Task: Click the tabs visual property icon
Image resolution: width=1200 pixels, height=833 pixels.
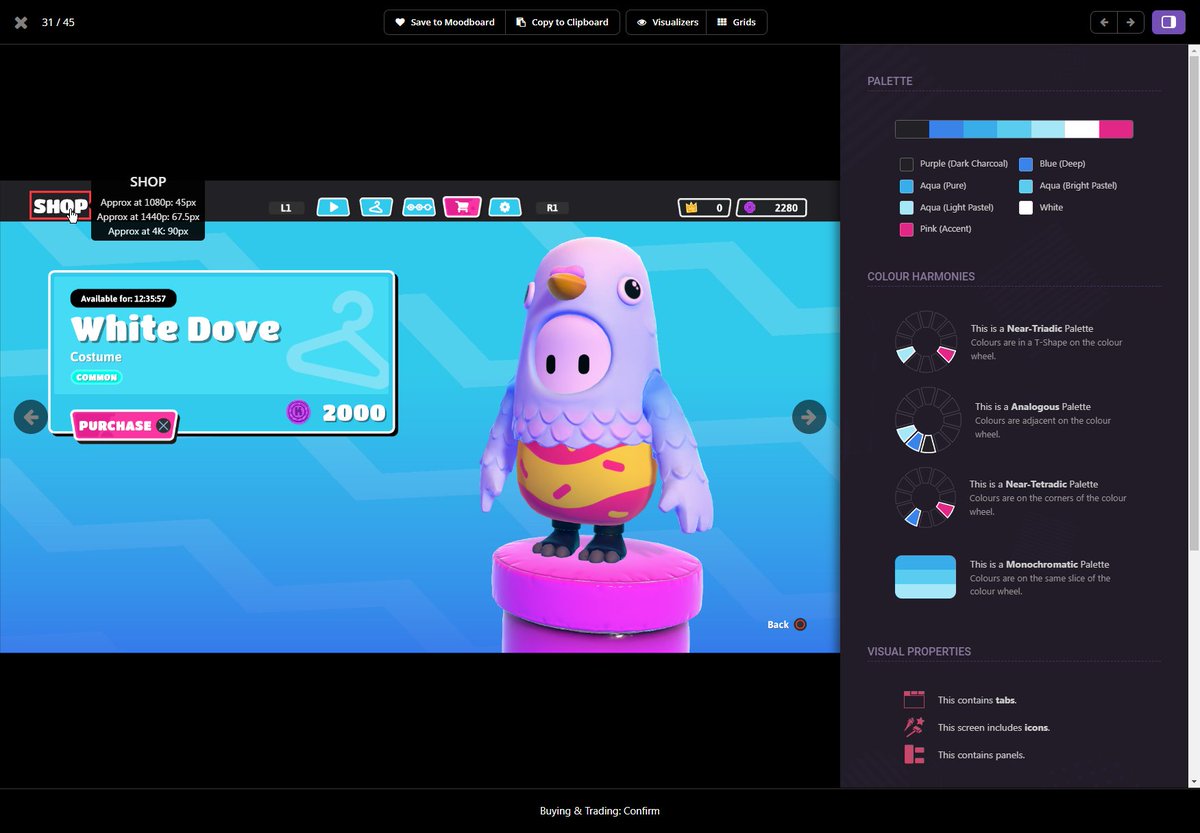Action: [914, 700]
